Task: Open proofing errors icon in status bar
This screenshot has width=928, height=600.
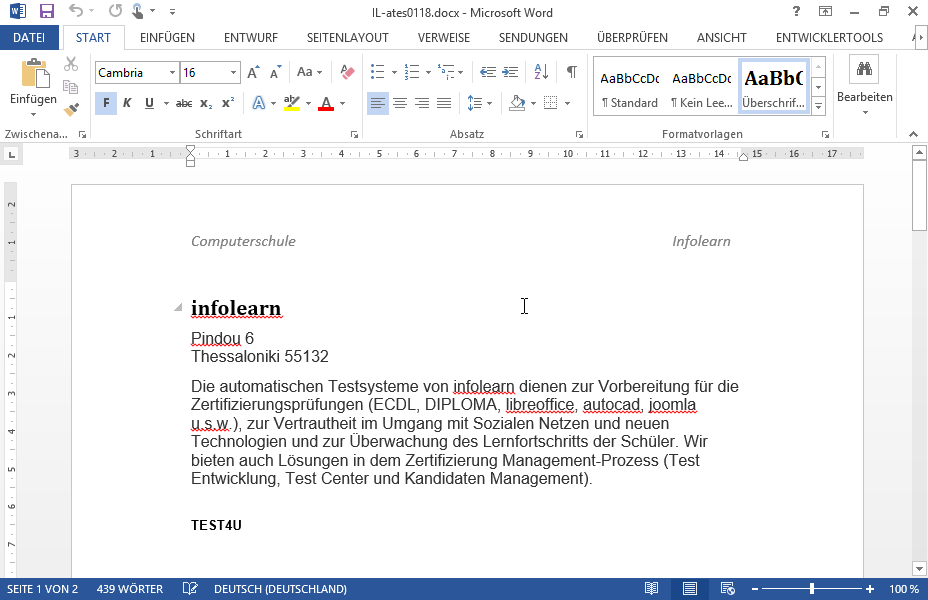Action: tap(190, 589)
